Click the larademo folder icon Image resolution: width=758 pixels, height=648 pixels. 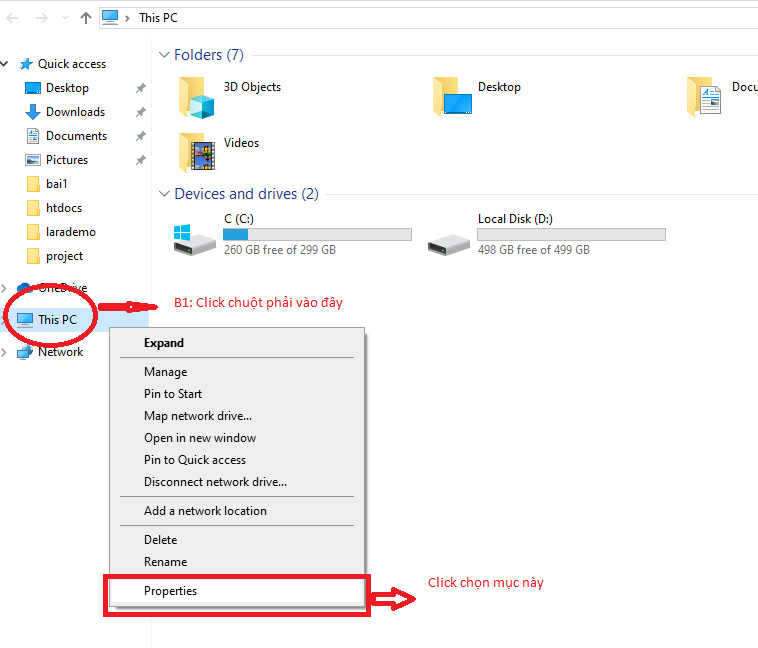[x=33, y=232]
